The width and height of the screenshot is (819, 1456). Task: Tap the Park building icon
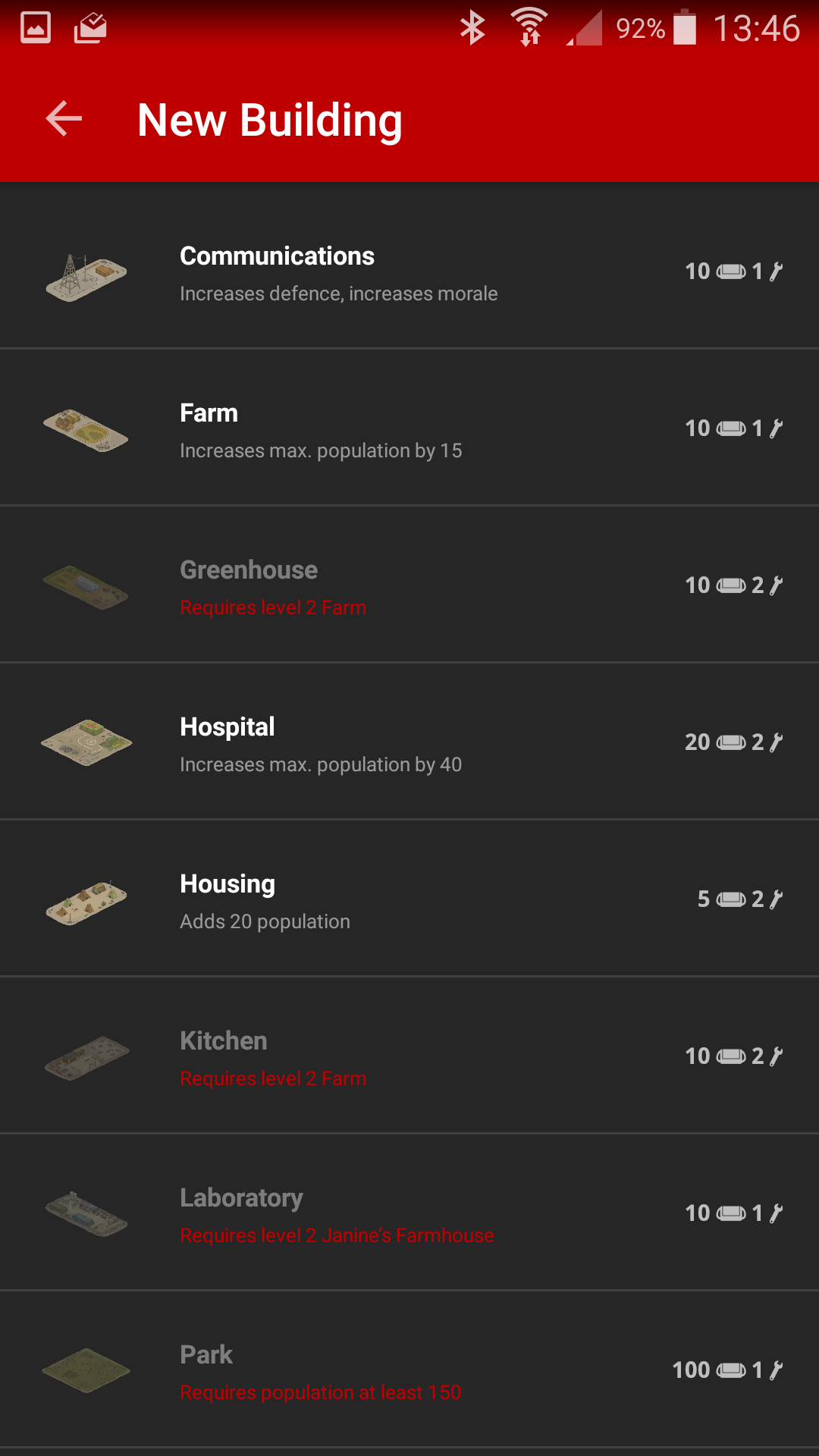pyautogui.click(x=86, y=1370)
